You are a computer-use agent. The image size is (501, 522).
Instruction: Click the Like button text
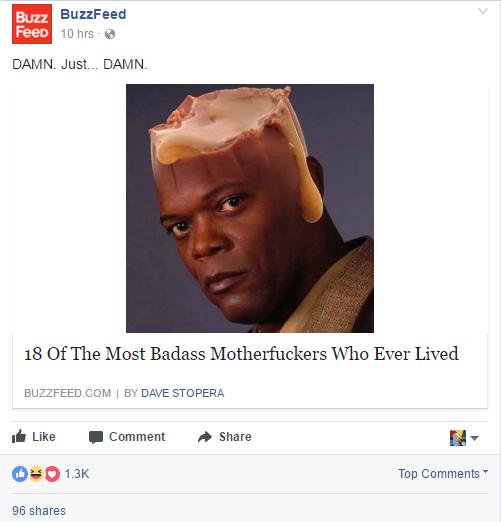click(x=44, y=437)
